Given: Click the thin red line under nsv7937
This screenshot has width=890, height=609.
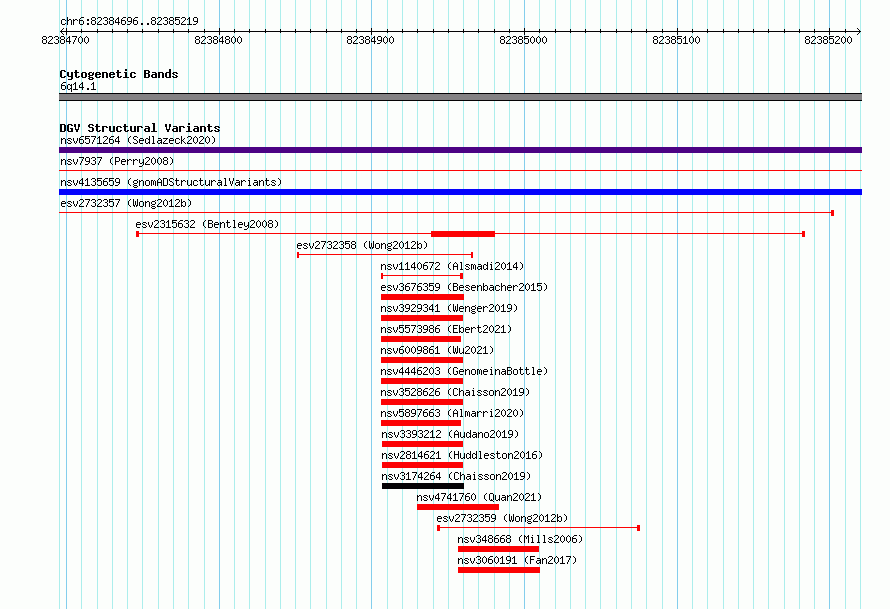Looking at the screenshot, I should point(460,170).
